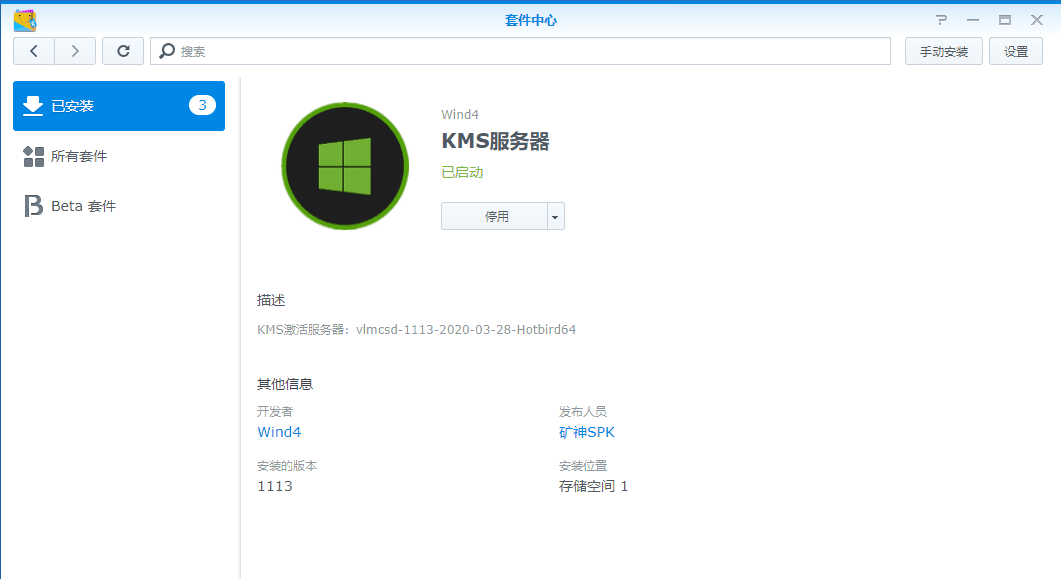The image size is (1061, 579).
Task: Refresh the package list
Action: coord(123,51)
